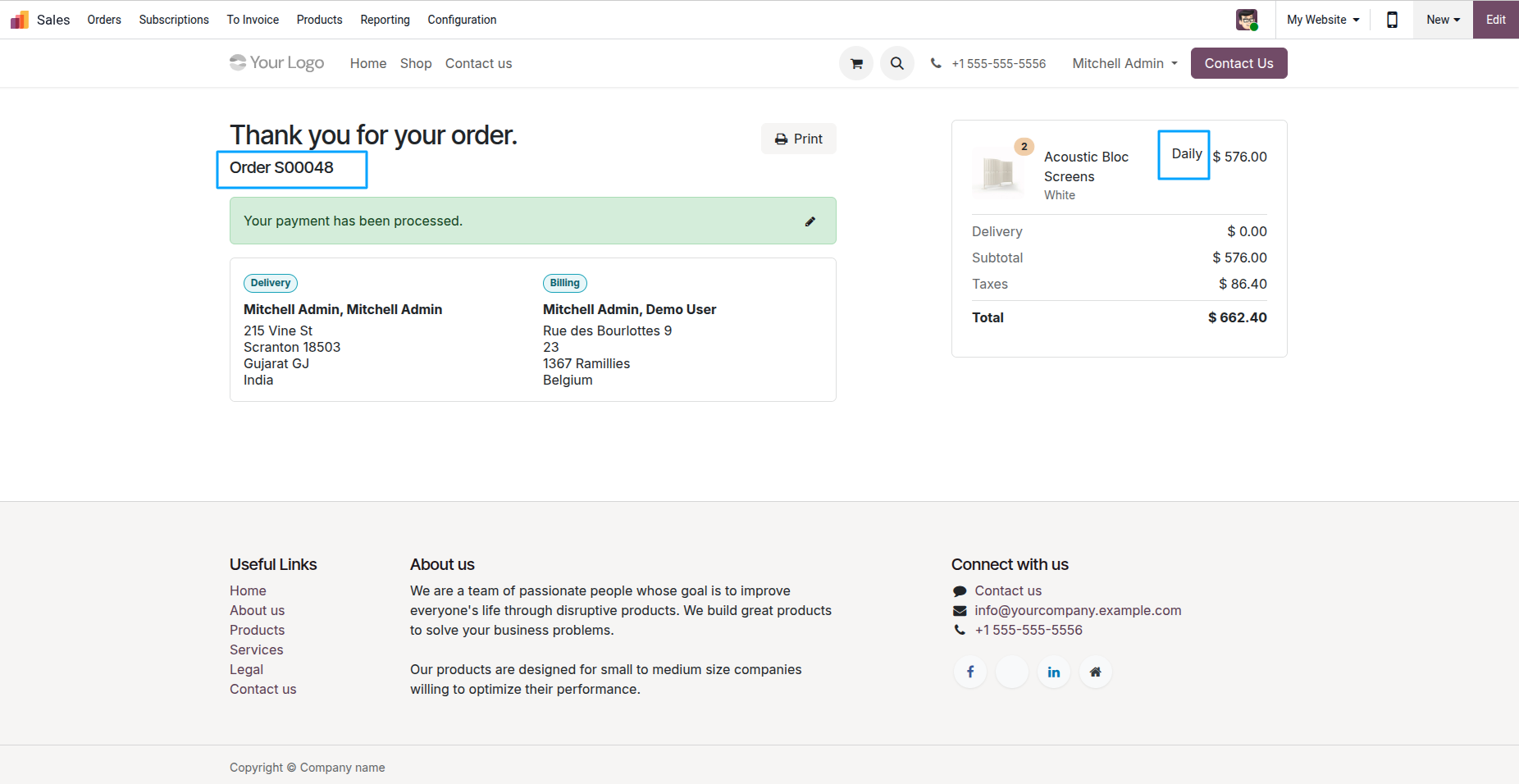Click the Acoustic Bloc Screens product name
Image resolution: width=1519 pixels, height=784 pixels.
click(x=1086, y=166)
